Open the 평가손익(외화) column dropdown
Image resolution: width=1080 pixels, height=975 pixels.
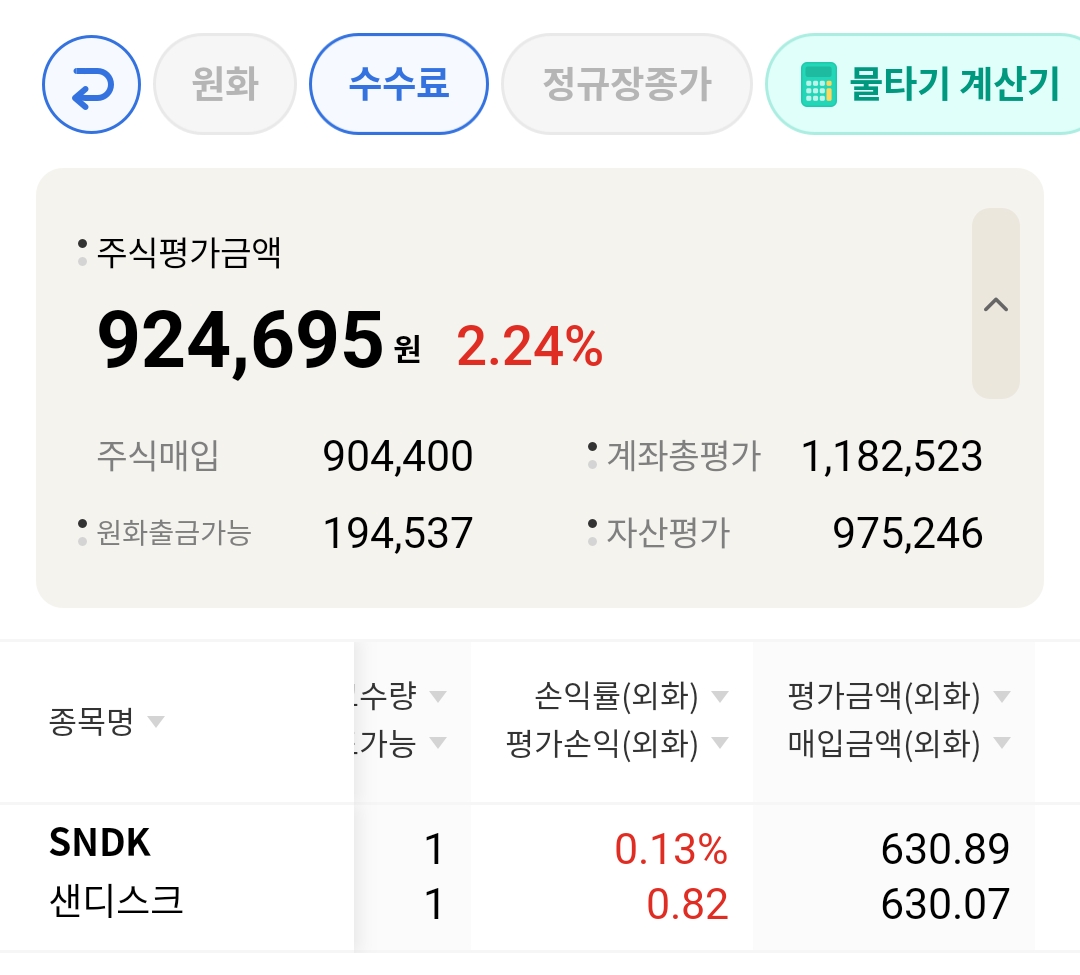[719, 743]
